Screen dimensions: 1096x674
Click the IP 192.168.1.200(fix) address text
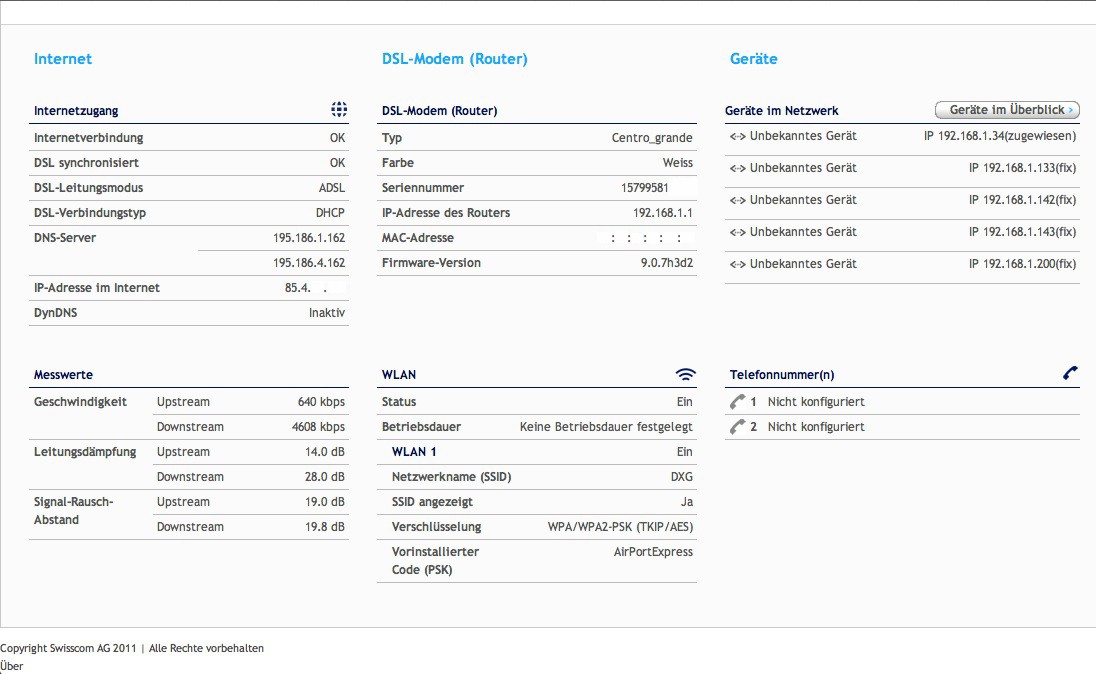coord(1022,264)
